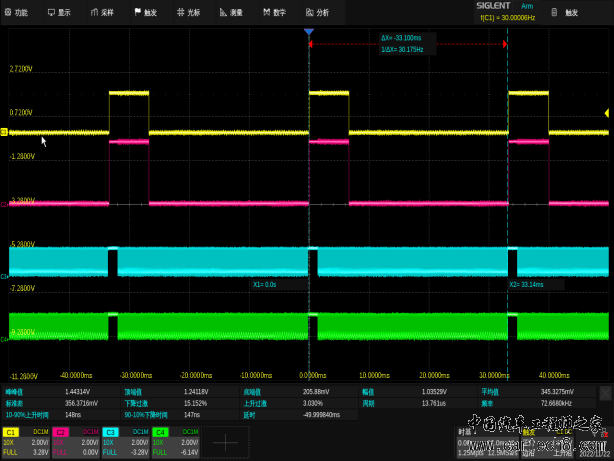Click the 标准差 measurement 356.3716mV
Screen dimensions: 614x461
pos(61,403)
